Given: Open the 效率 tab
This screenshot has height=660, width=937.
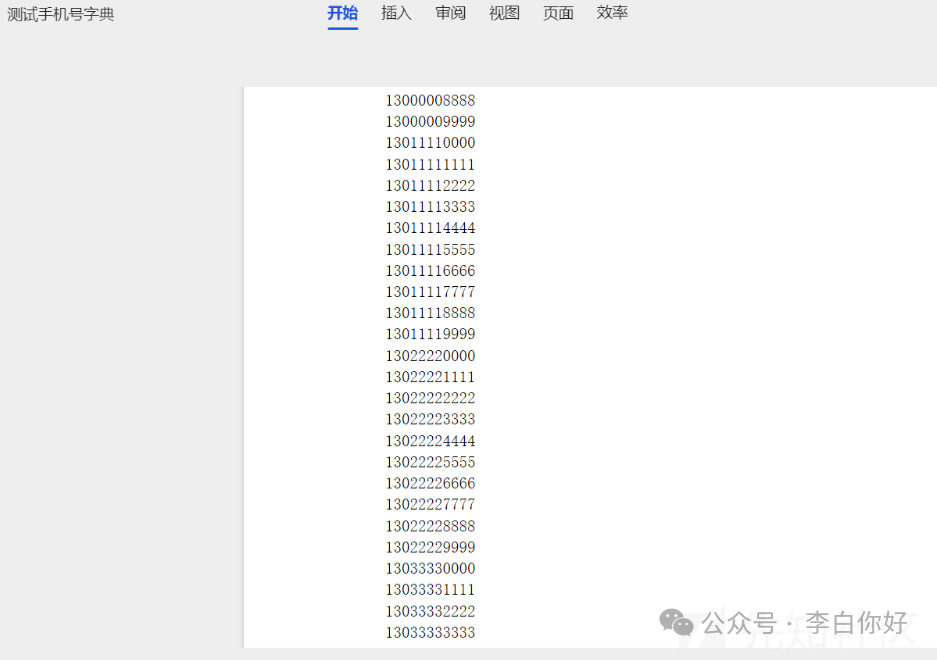Looking at the screenshot, I should tap(611, 14).
